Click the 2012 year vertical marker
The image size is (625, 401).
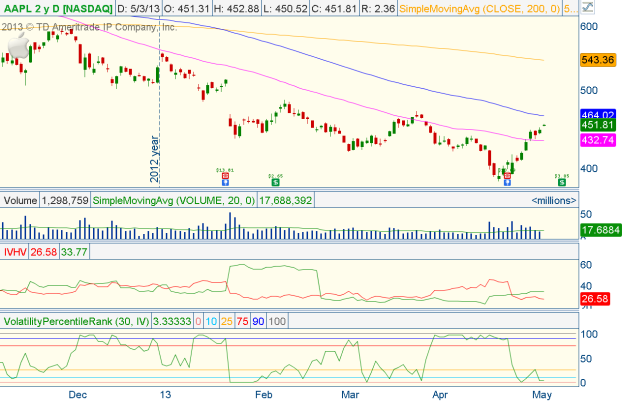tap(158, 150)
